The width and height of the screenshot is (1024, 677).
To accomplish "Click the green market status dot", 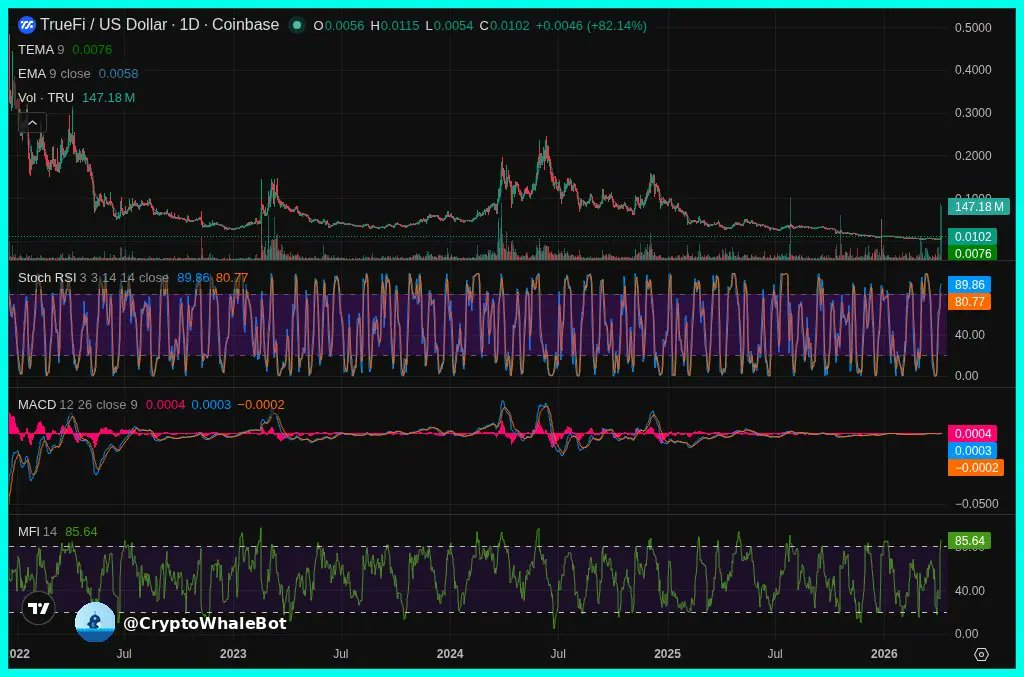I will pyautogui.click(x=297, y=25).
